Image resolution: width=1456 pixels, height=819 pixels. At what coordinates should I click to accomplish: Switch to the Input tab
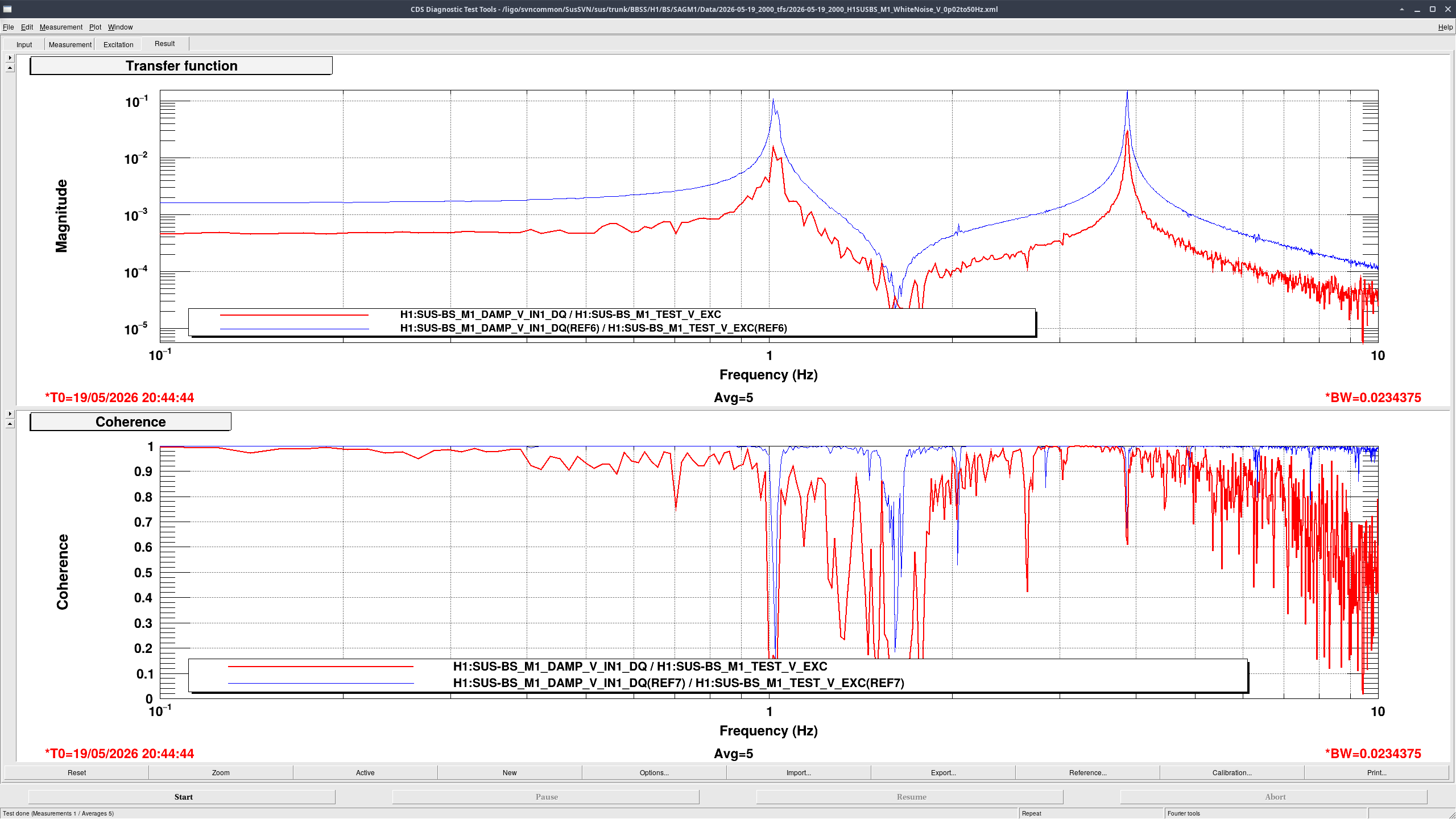coord(24,44)
